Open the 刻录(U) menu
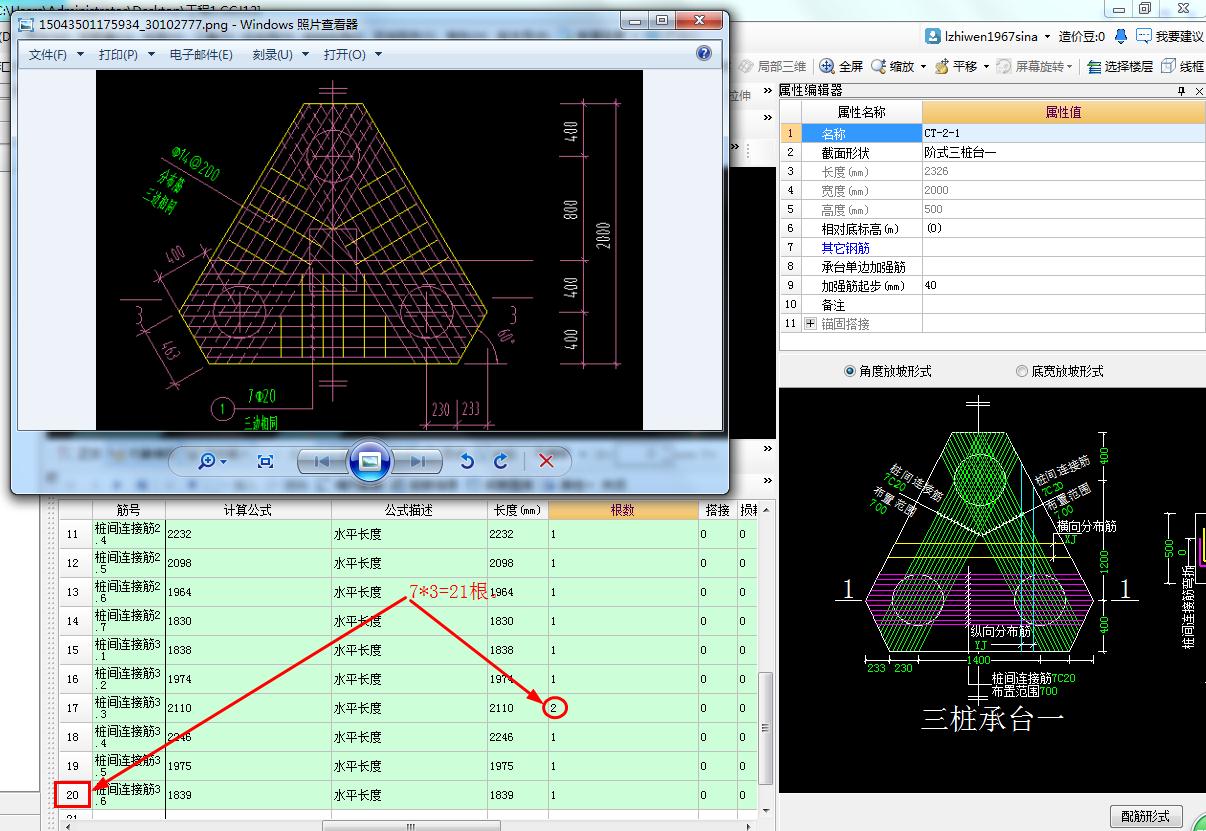Image resolution: width=1206 pixels, height=831 pixels. click(280, 55)
